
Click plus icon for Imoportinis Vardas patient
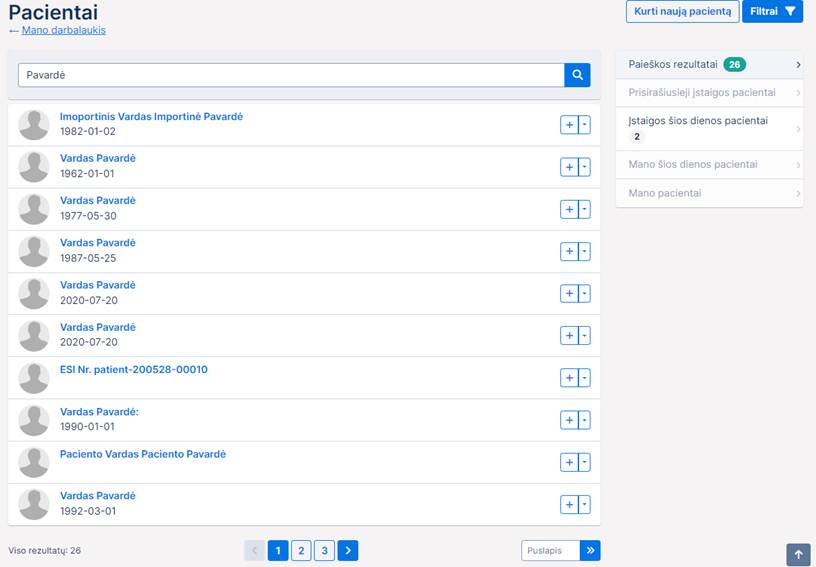tap(569, 125)
